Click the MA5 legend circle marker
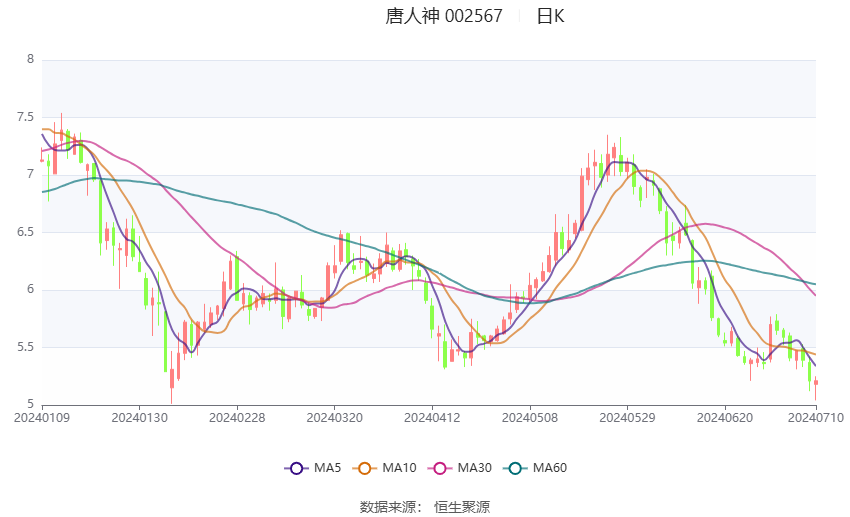This screenshot has height=517, width=850. click(x=295, y=468)
